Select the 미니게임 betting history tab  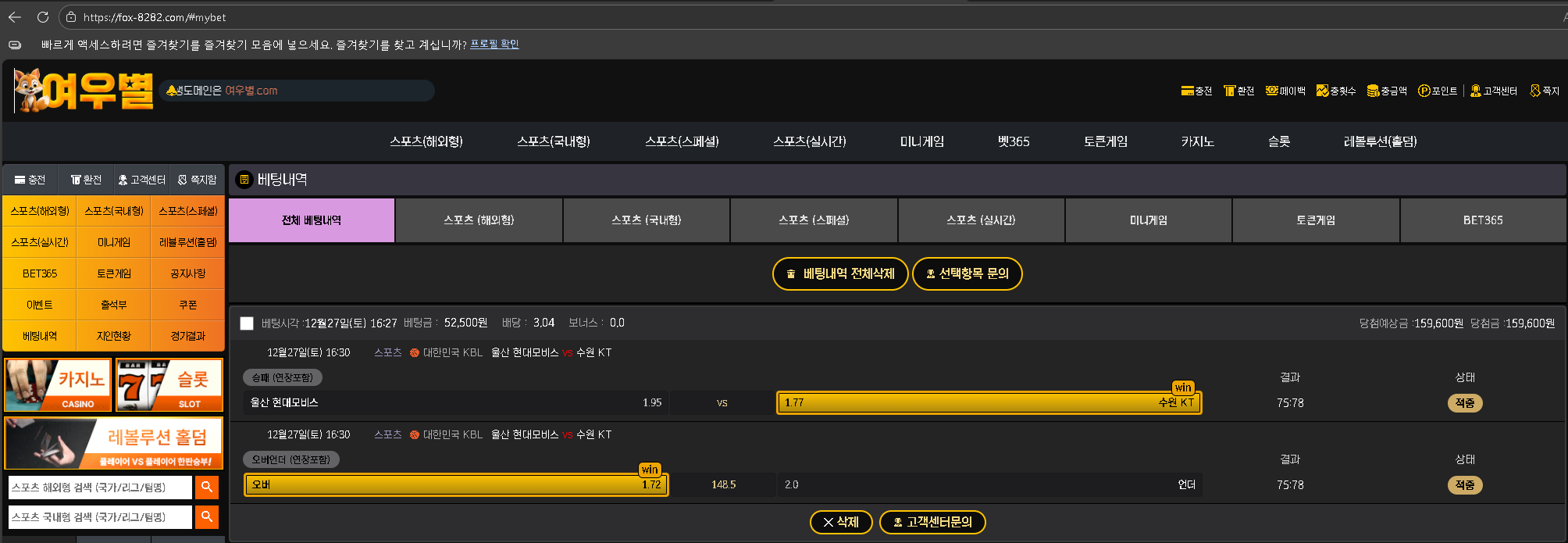point(1148,220)
